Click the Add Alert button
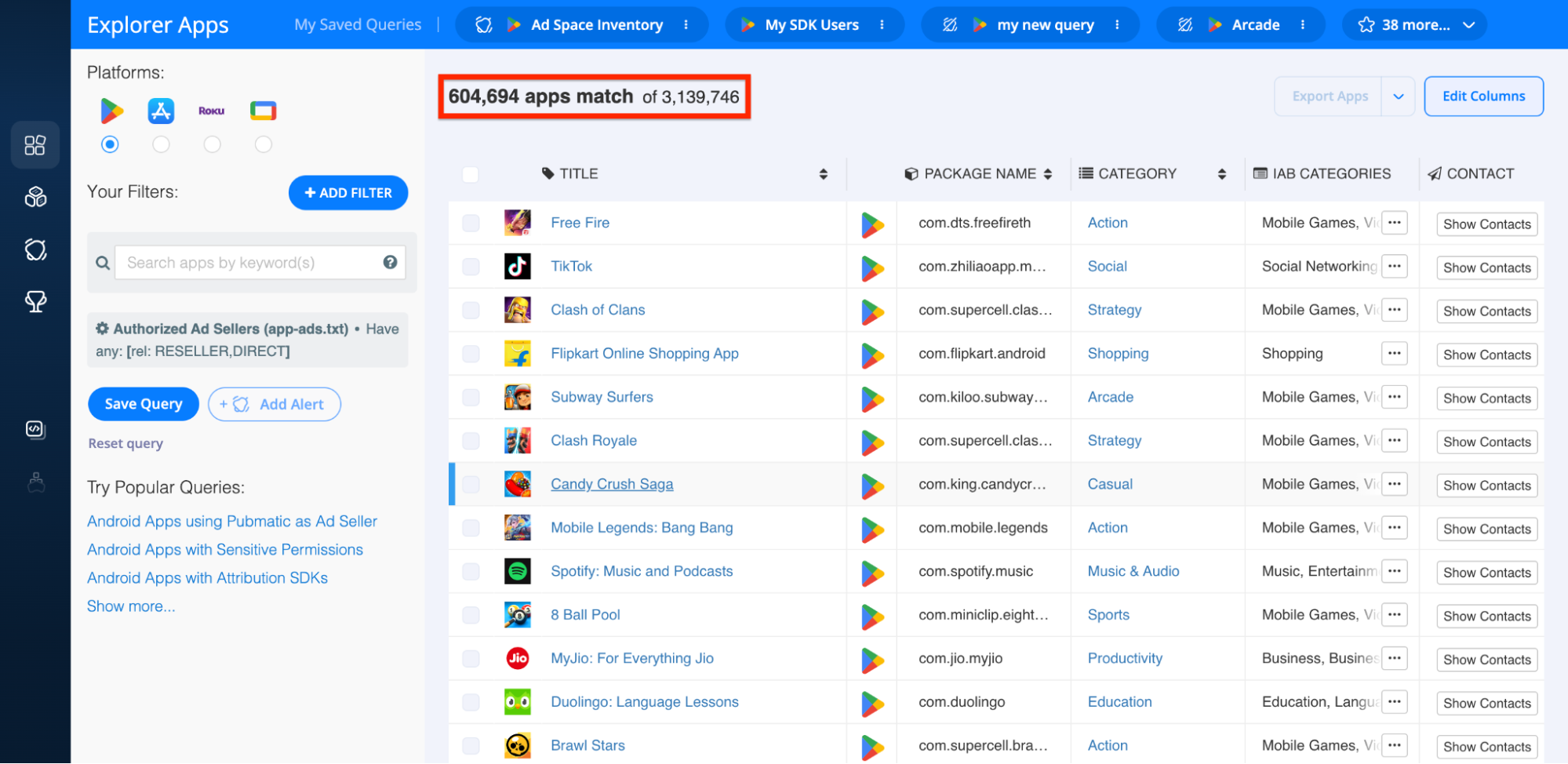This screenshot has height=764, width=1568. (275, 404)
